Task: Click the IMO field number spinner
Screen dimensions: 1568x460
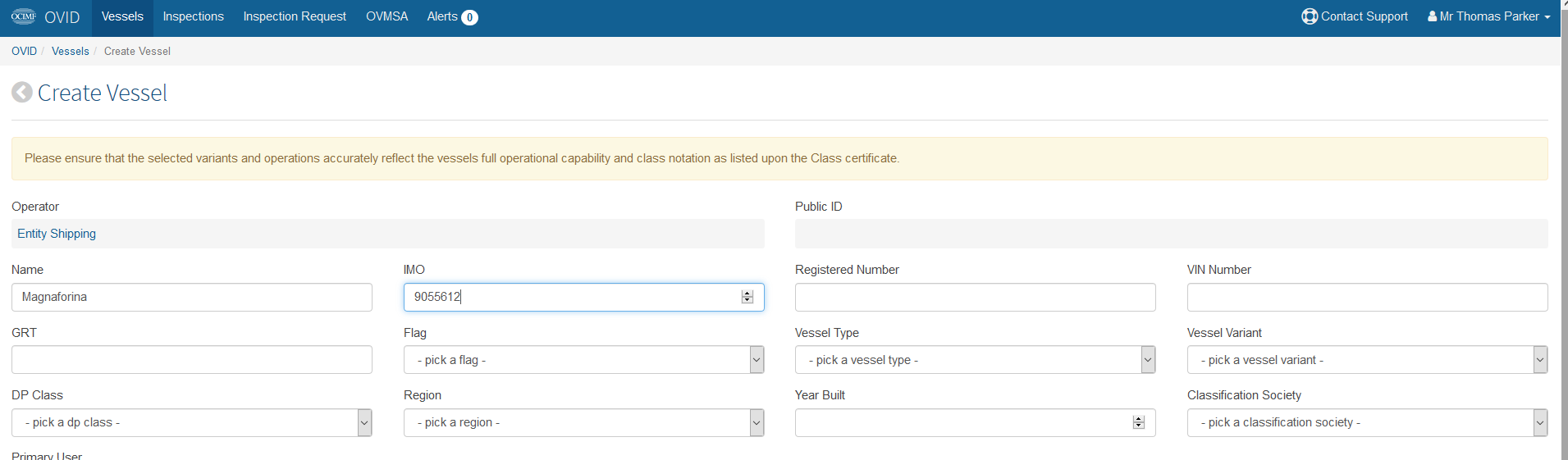Action: pyautogui.click(x=747, y=297)
